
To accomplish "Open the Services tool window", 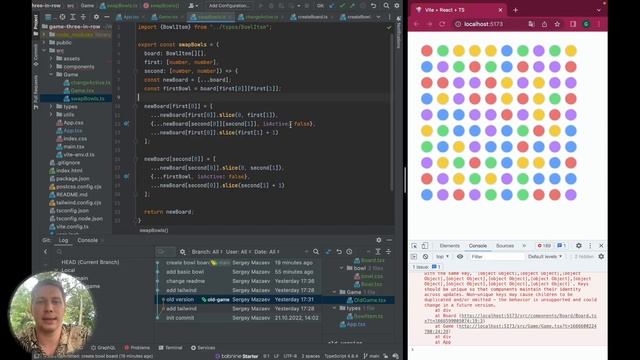I will click(203, 348).
